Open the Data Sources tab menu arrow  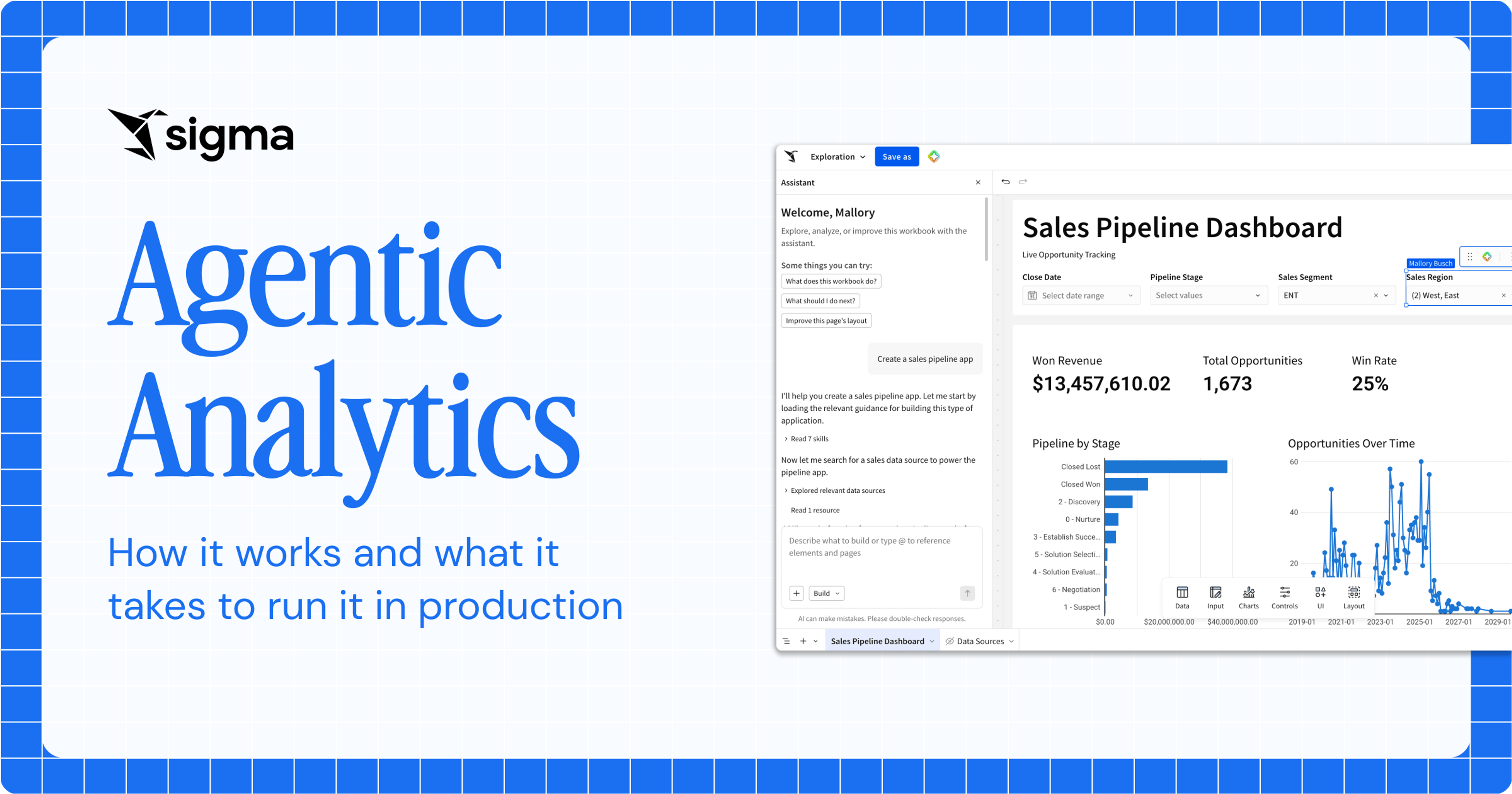[1011, 641]
